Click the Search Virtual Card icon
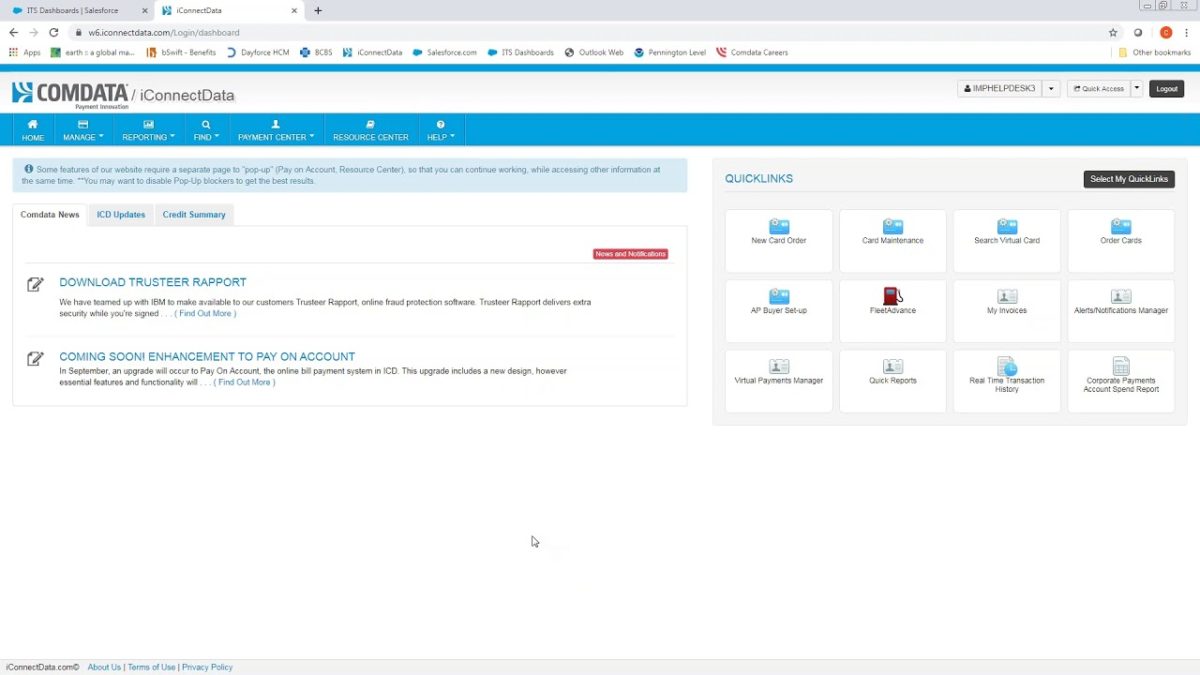The width and height of the screenshot is (1200, 675). click(x=1006, y=240)
